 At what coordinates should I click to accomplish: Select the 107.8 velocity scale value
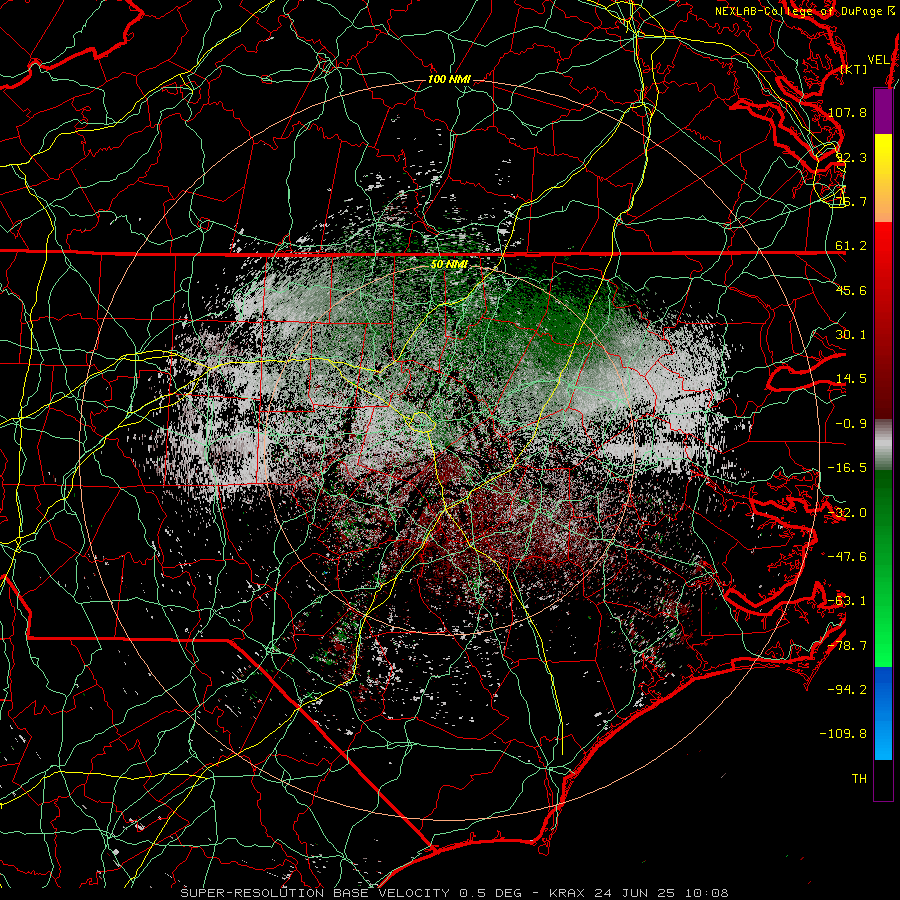[x=847, y=112]
